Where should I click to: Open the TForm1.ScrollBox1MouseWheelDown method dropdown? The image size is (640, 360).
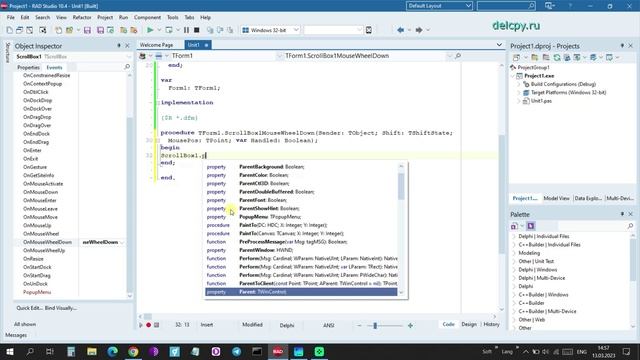(x=449, y=56)
